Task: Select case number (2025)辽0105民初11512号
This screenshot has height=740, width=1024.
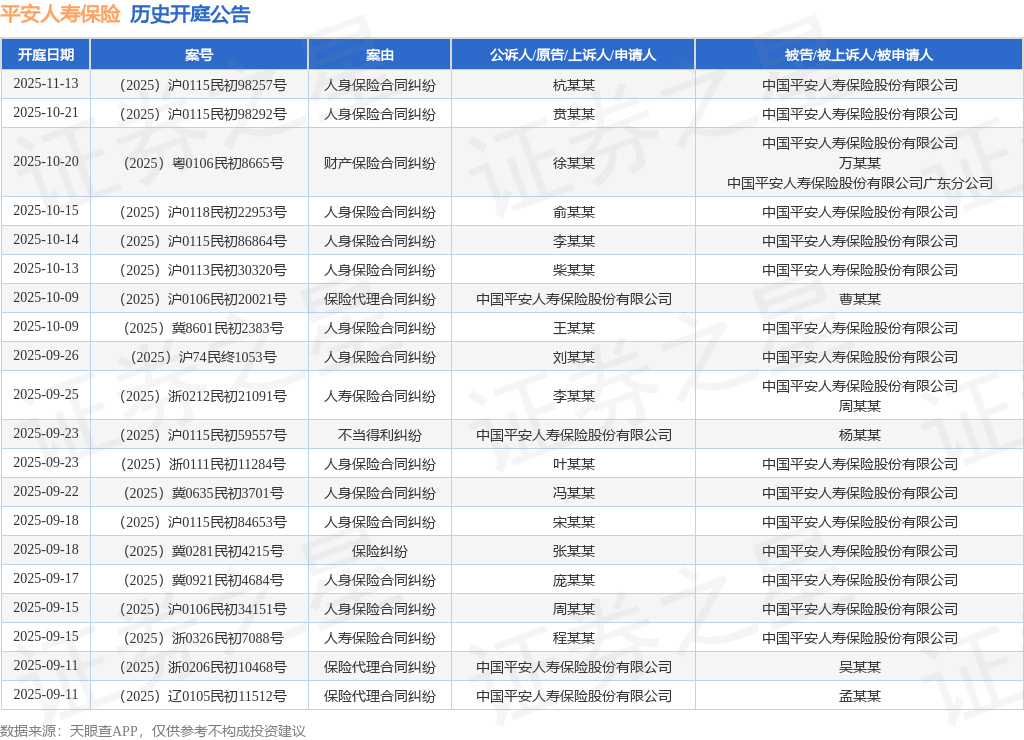Action: [x=203, y=696]
